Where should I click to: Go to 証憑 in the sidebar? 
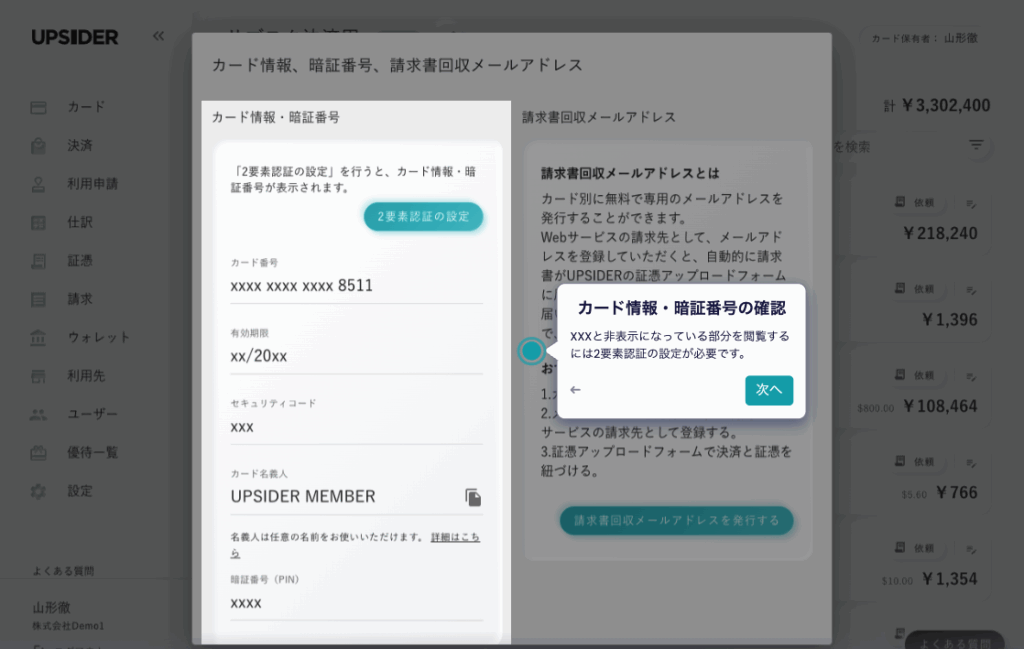80,260
